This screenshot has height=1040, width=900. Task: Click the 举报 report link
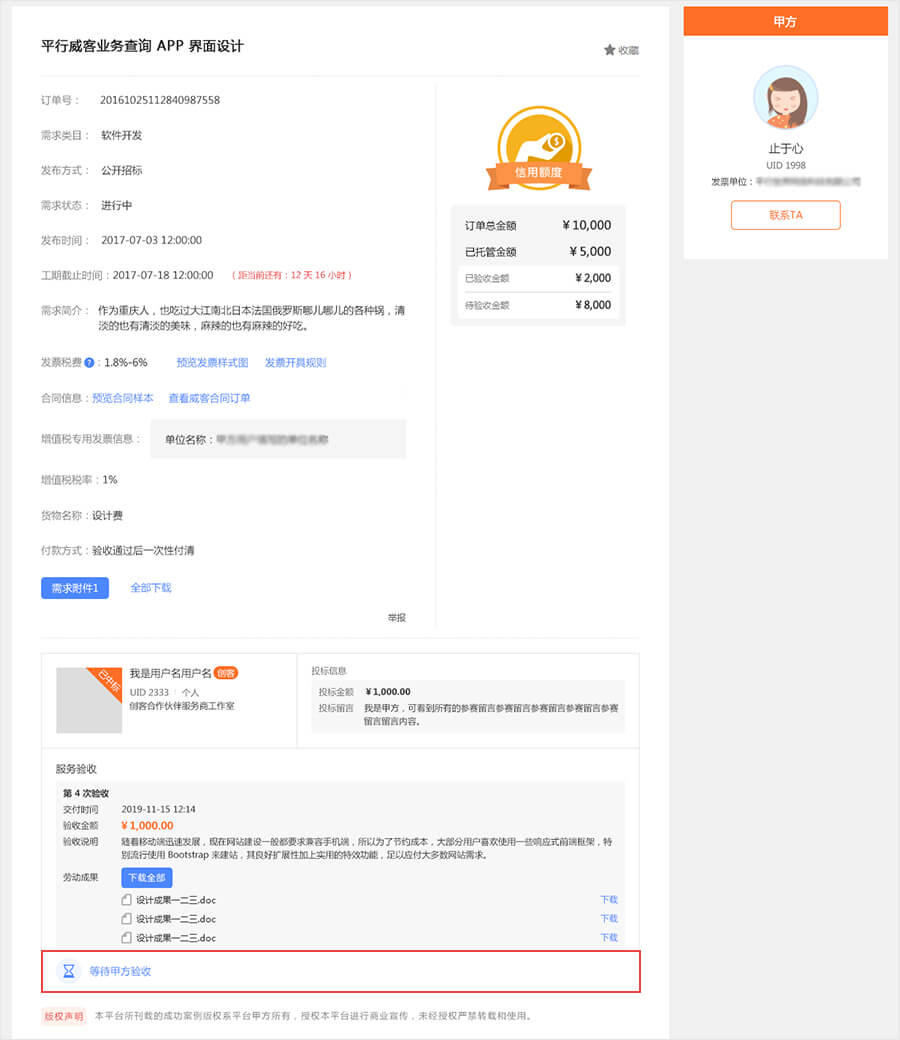(397, 618)
